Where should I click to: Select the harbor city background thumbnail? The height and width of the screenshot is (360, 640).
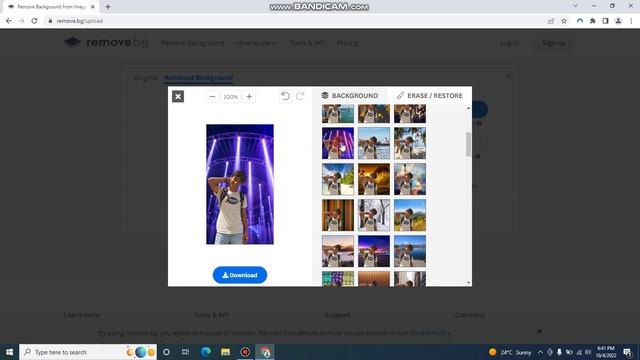click(374, 143)
